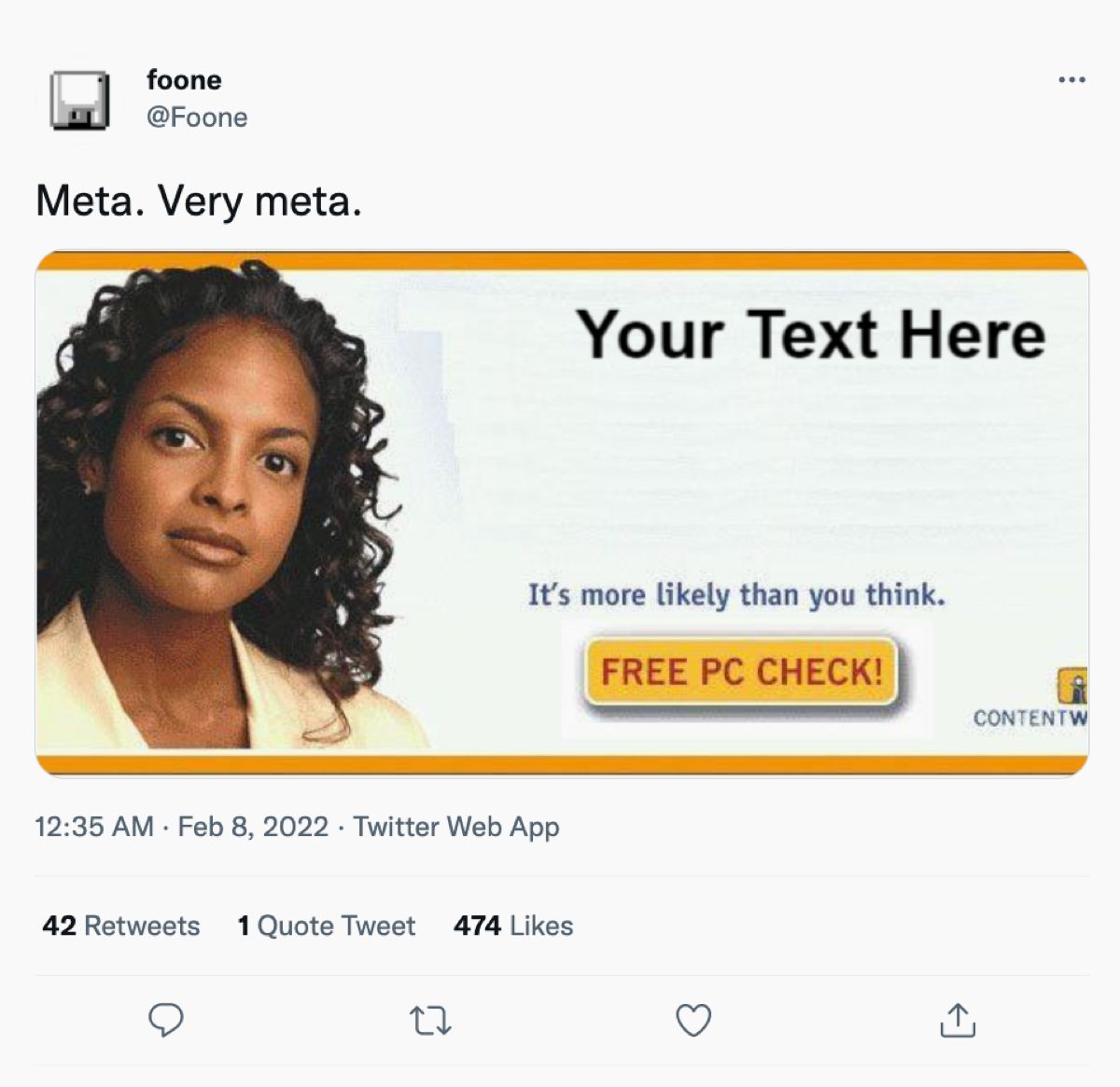Click the @Foone handle

pyautogui.click(x=197, y=118)
